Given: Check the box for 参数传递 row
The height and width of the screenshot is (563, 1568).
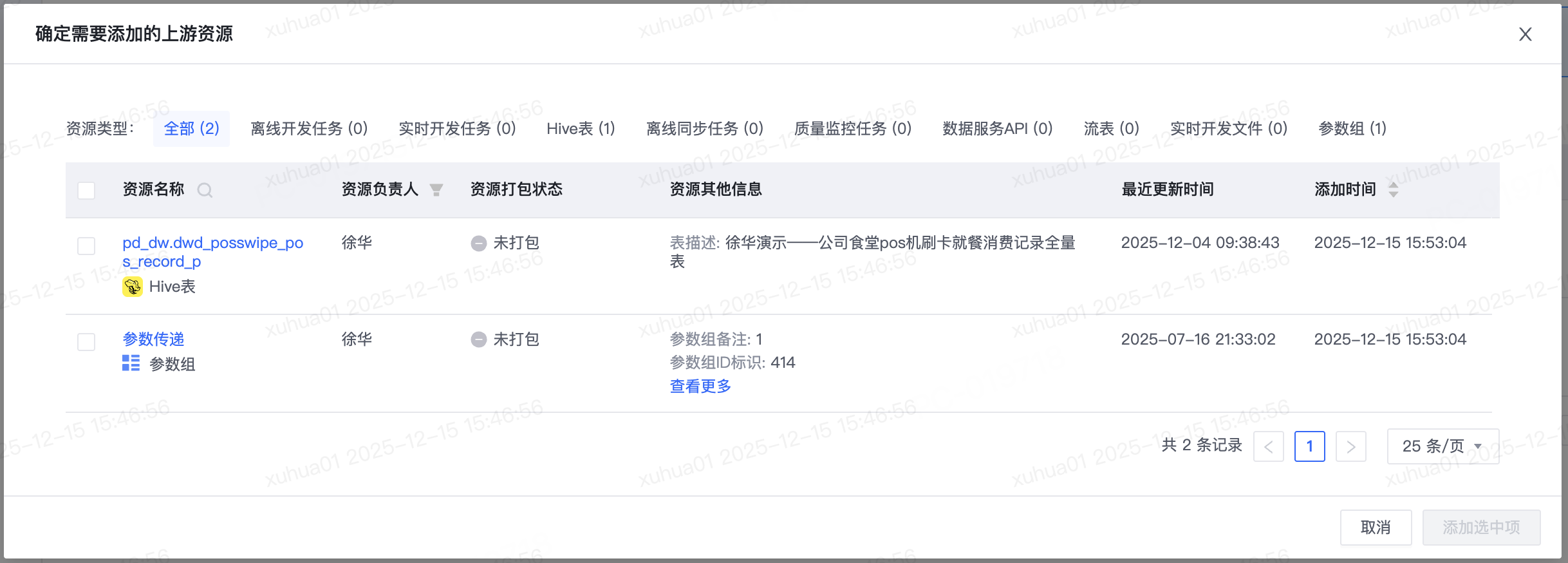Looking at the screenshot, I should pos(86,341).
